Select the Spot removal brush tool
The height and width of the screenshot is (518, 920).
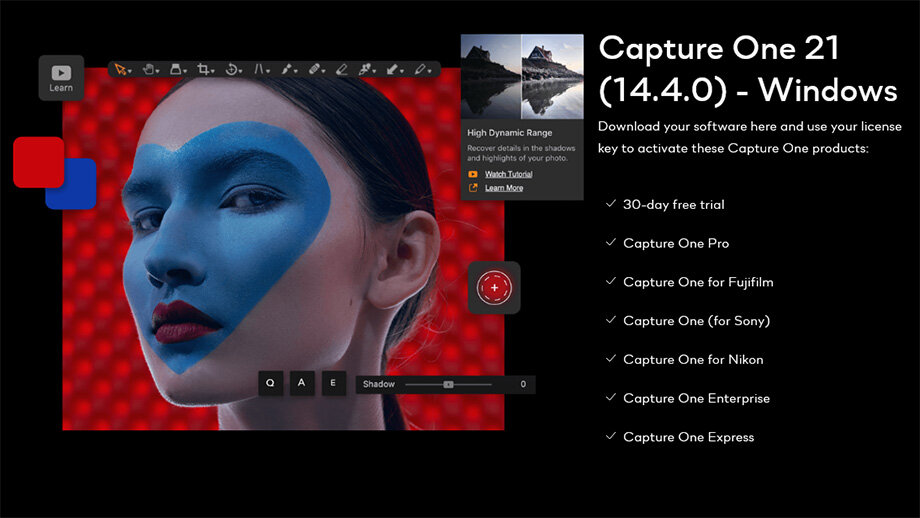(287, 69)
